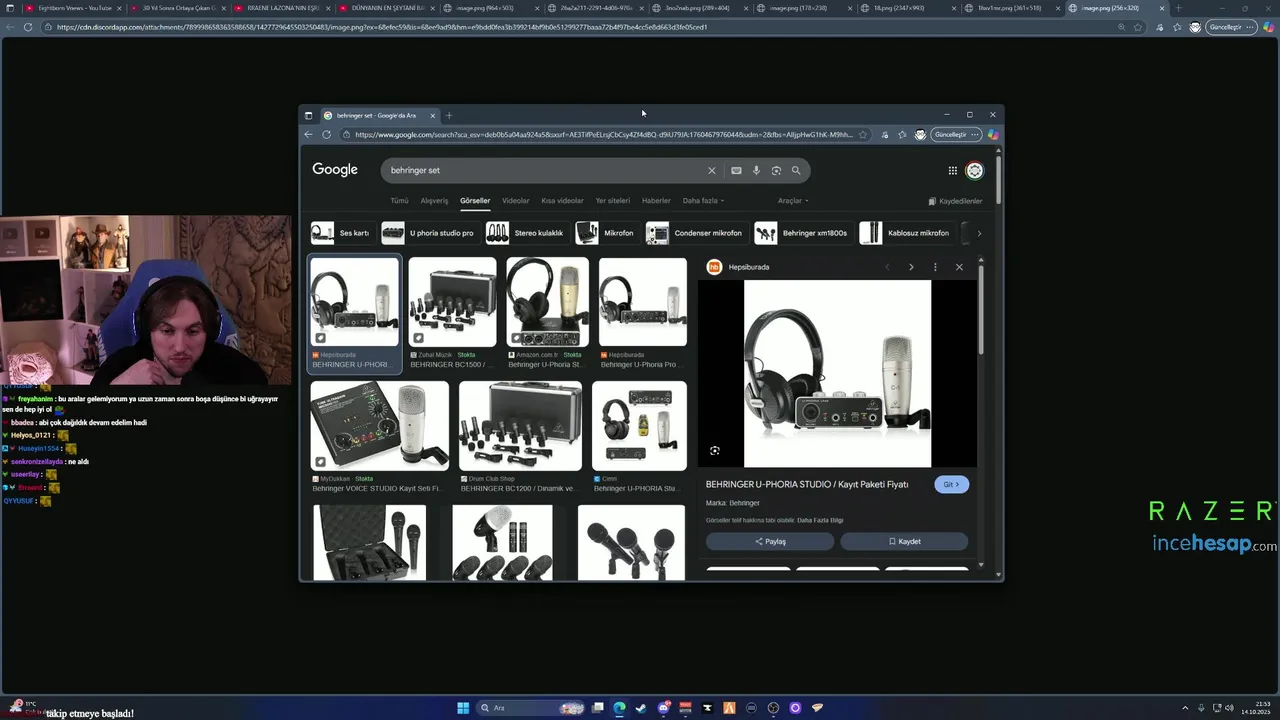Select the 'Condenser mikrofon' chip
1280x720 pixels.
(x=696, y=233)
